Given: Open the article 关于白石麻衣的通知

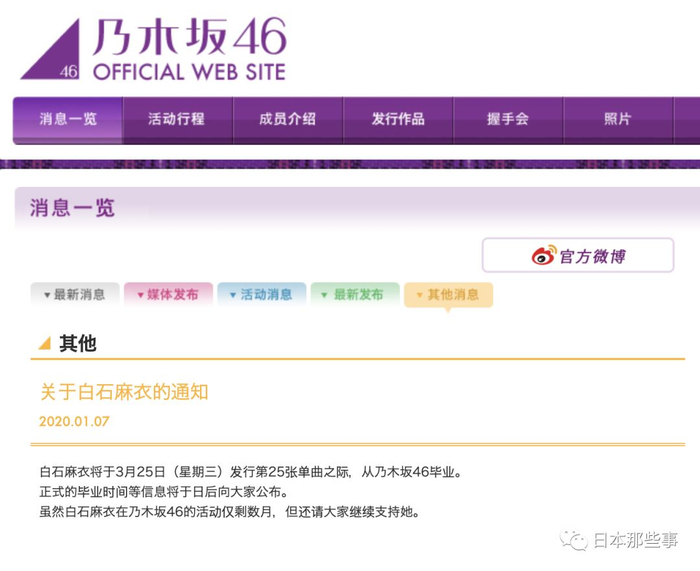Looking at the screenshot, I should 124,392.
